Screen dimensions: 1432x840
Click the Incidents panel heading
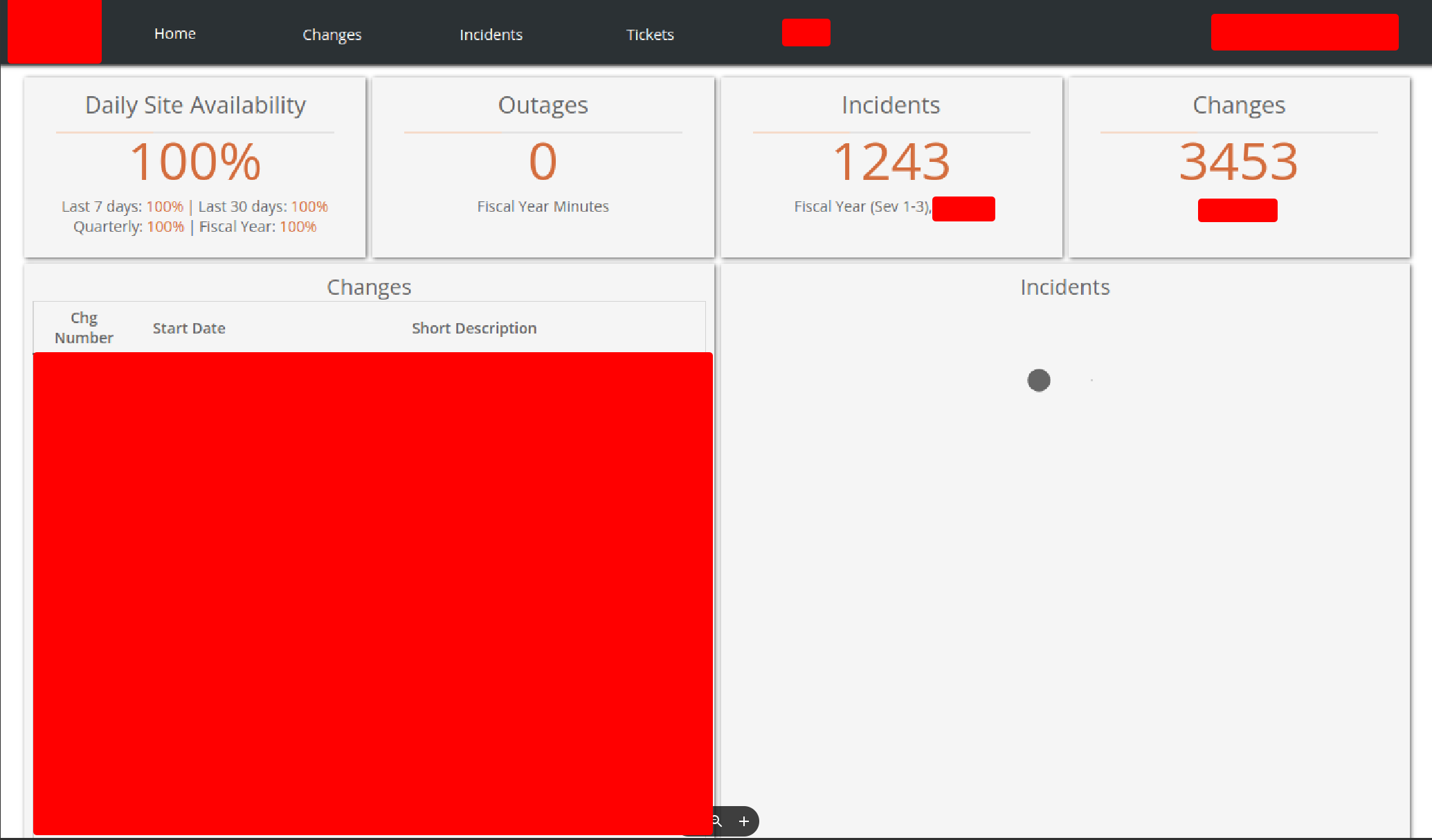(x=1064, y=287)
